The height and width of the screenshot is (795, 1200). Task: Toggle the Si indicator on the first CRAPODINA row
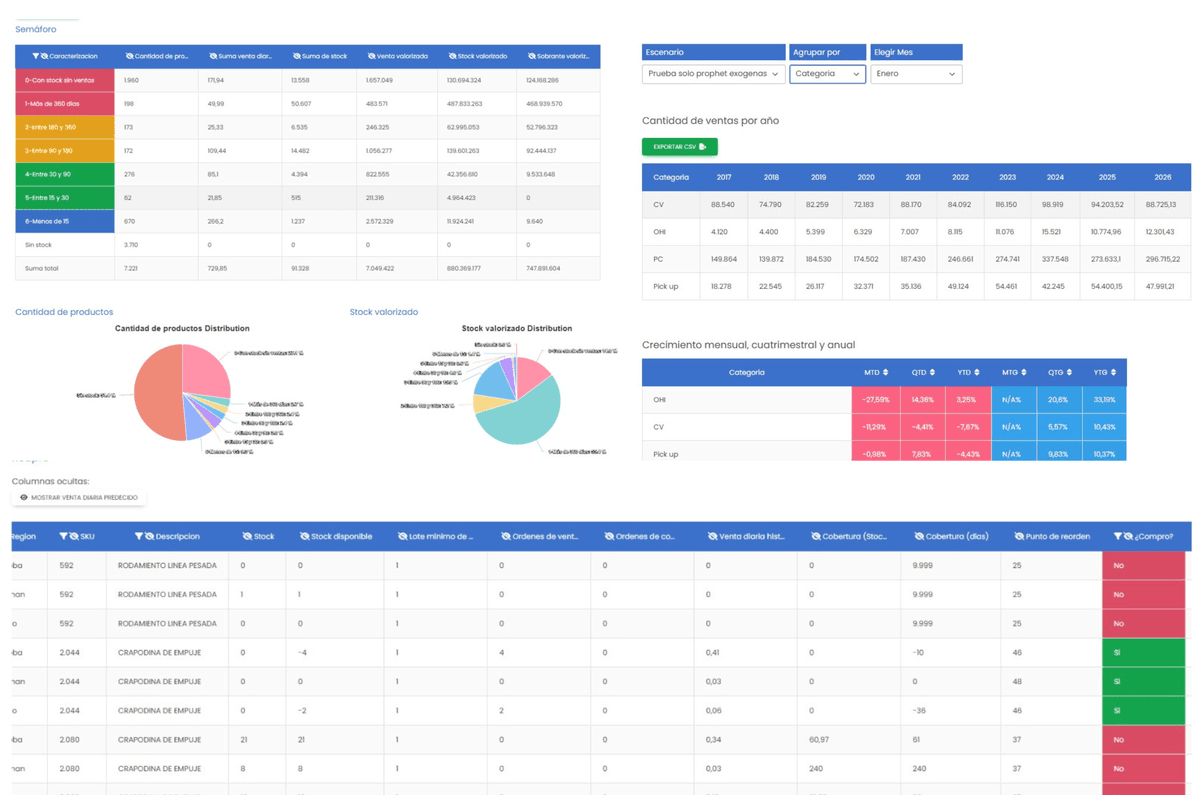coord(1143,652)
